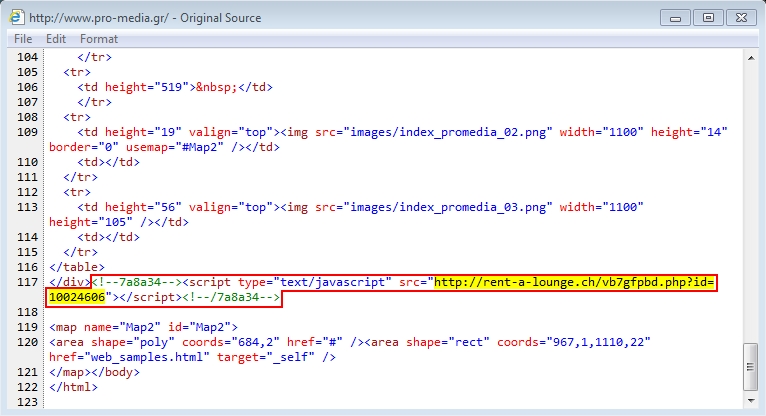Click line number 104
The image size is (766, 416).
pyautogui.click(x=27, y=57)
